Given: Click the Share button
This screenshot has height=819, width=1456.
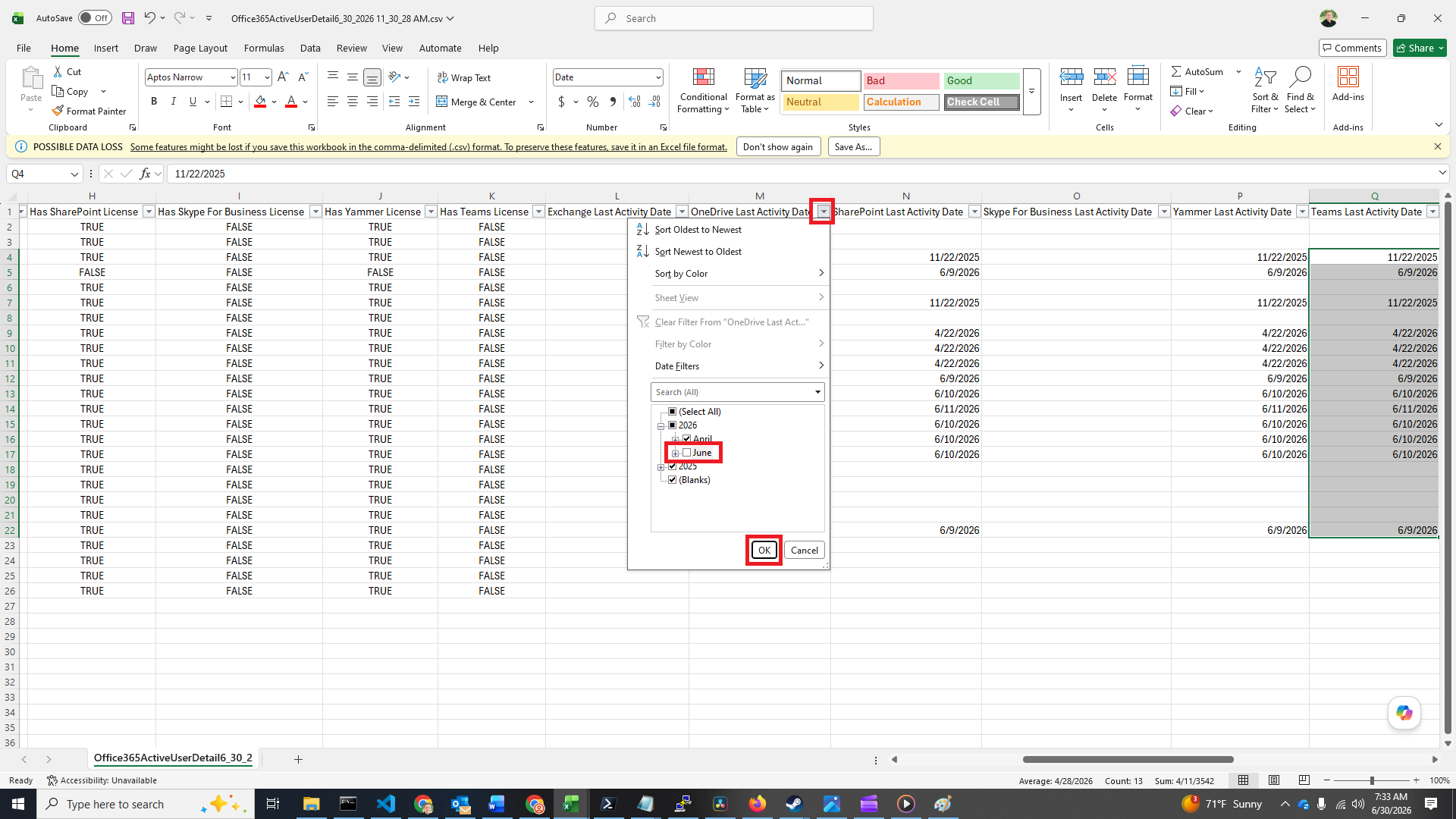Looking at the screenshot, I should click(x=1420, y=48).
